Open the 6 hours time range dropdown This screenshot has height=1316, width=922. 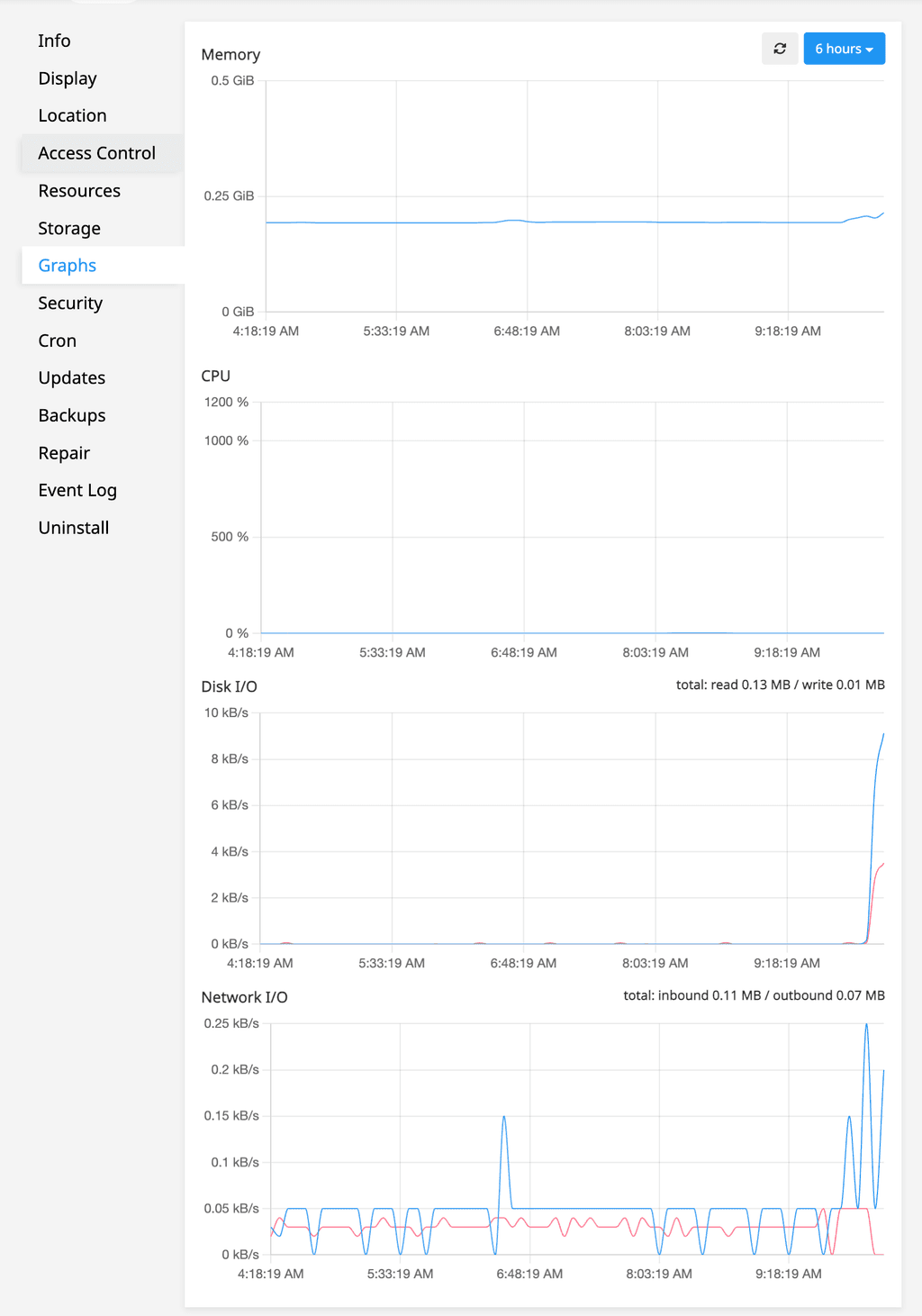pos(844,49)
